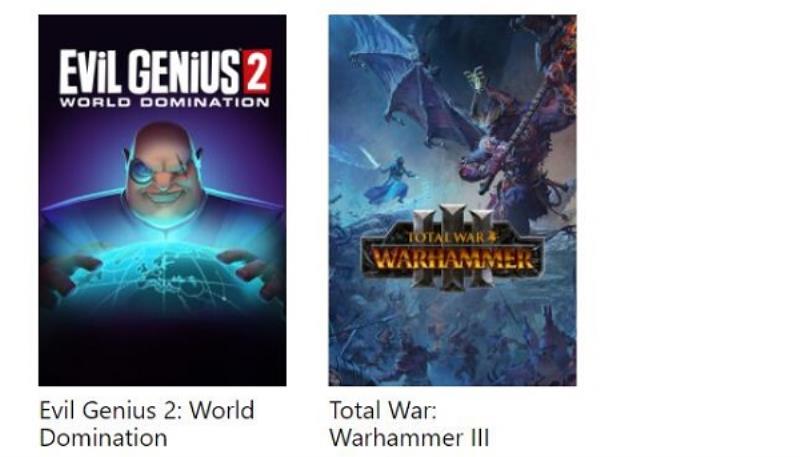Click the 'WORLD DOMINATION' subtitle on cover
This screenshot has height=457, width=800.
[165, 102]
